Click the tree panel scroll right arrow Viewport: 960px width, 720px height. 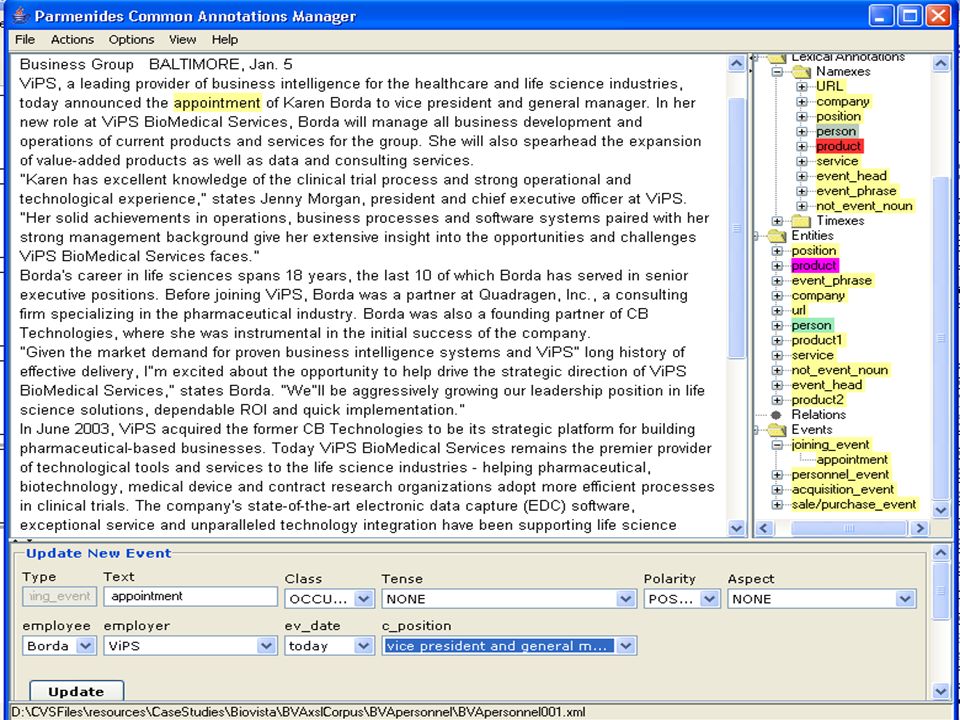(x=918, y=528)
